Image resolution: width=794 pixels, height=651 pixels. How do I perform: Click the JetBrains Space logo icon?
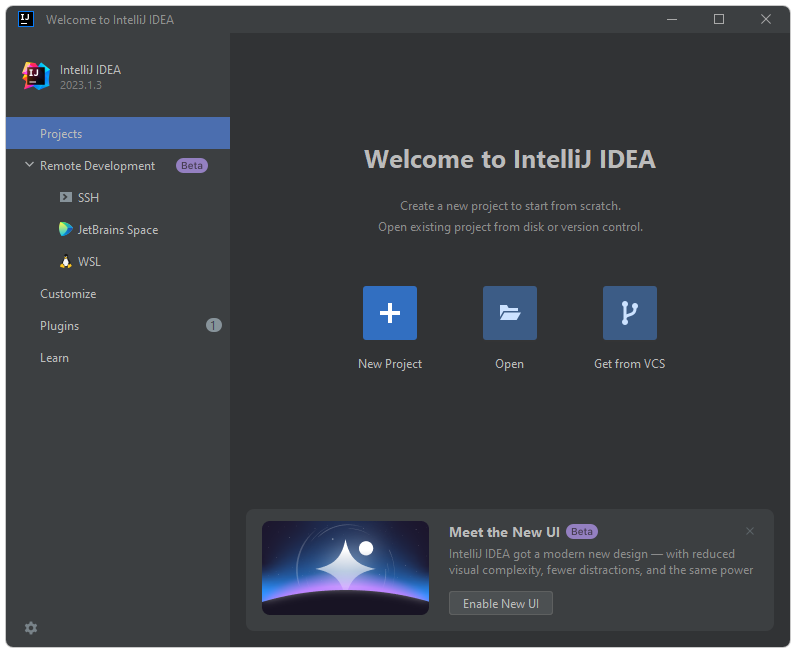pos(65,229)
